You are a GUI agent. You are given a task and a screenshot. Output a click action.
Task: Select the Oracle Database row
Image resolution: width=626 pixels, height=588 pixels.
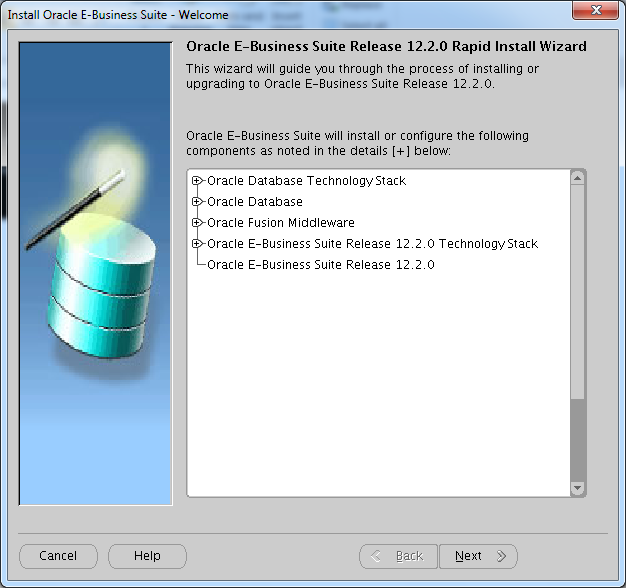pyautogui.click(x=255, y=202)
